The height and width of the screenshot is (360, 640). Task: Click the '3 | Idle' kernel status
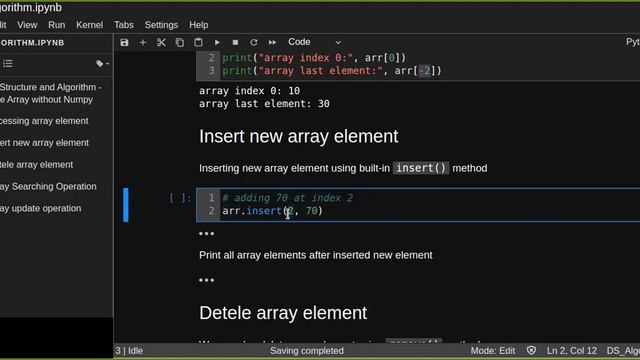tap(129, 351)
